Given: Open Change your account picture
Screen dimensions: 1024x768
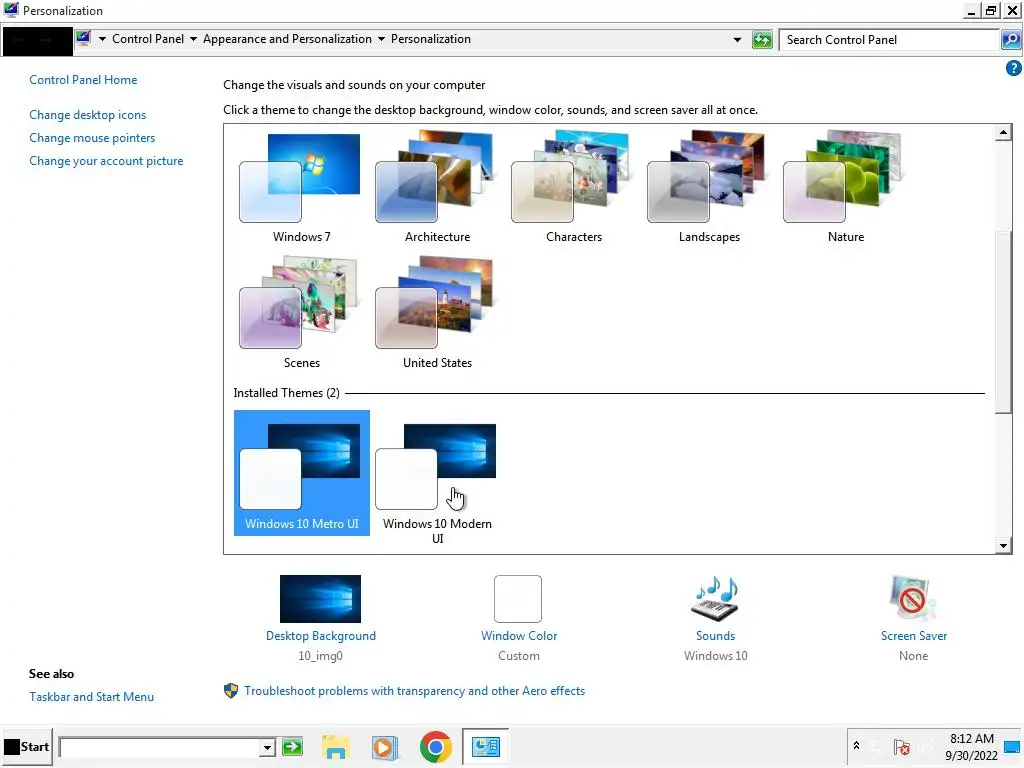Looking at the screenshot, I should [x=106, y=161].
